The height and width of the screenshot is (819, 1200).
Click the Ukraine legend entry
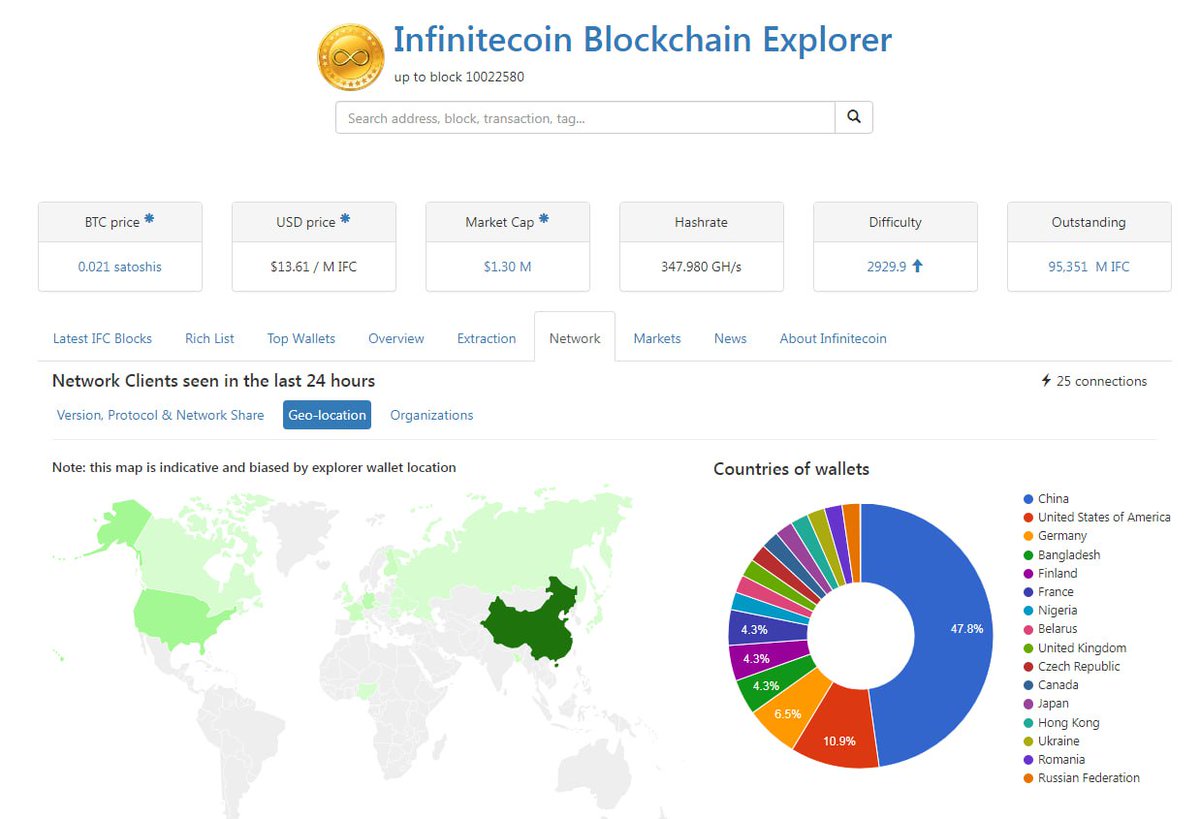click(x=1051, y=741)
